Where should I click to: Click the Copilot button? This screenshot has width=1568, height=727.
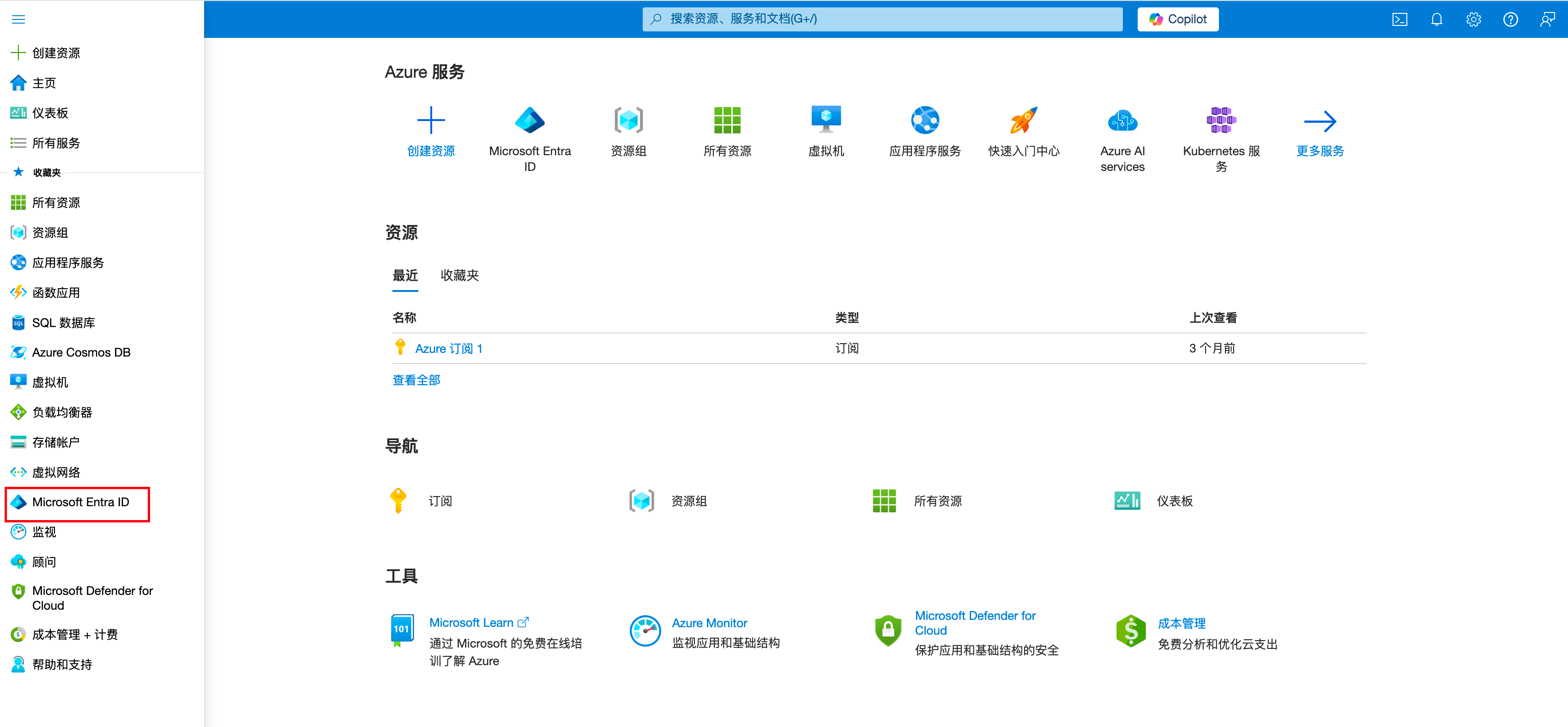click(x=1177, y=19)
